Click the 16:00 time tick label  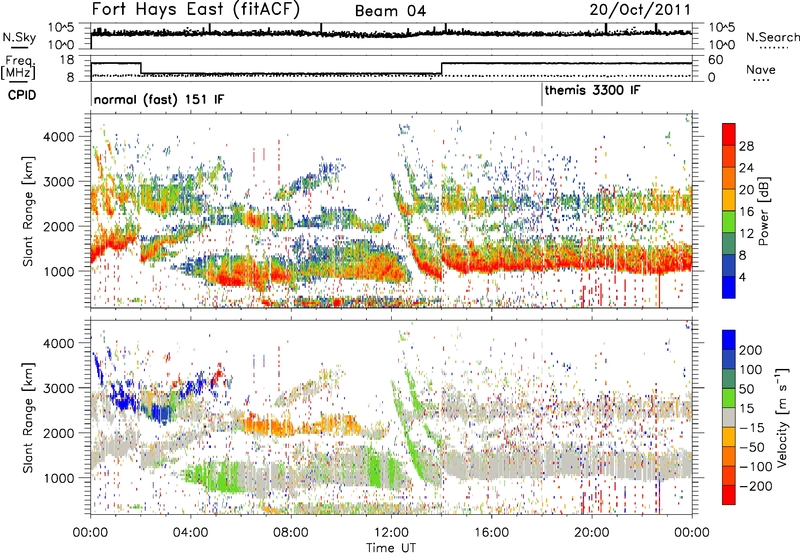click(491, 533)
